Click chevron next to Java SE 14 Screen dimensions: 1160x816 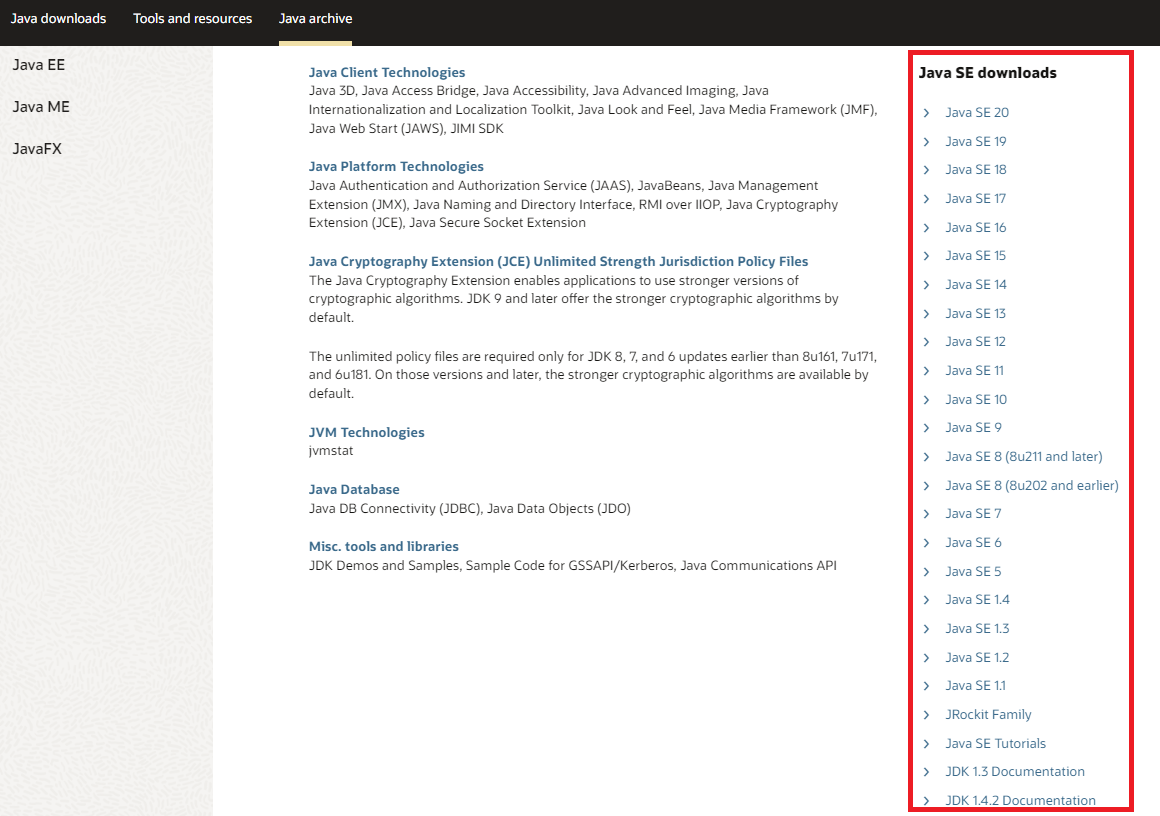[x=926, y=284]
